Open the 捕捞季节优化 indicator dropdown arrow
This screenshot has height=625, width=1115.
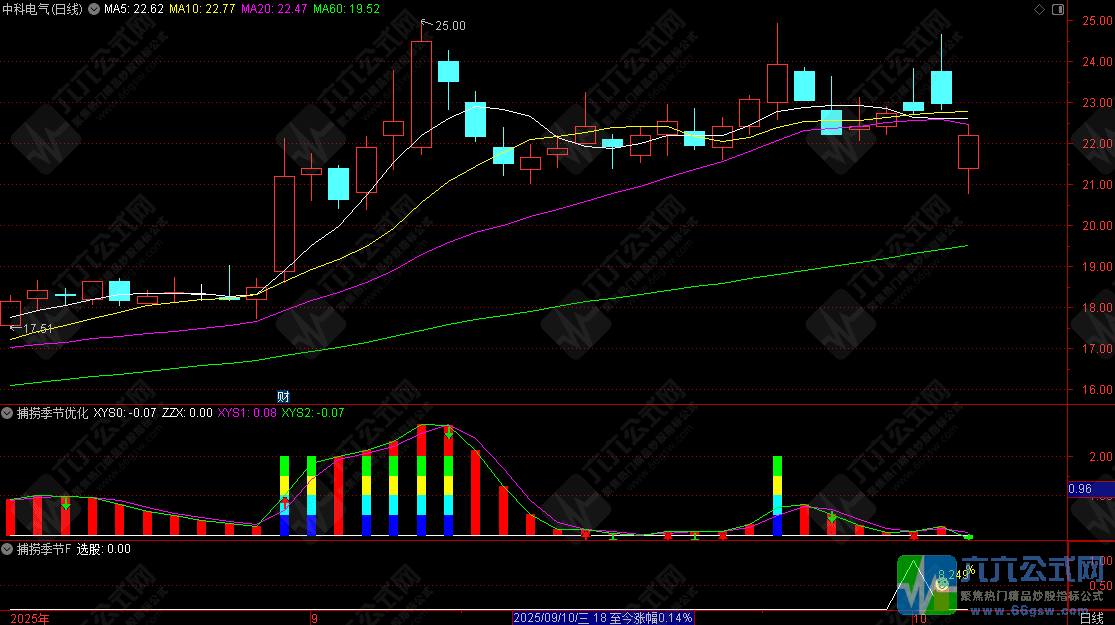8,412
